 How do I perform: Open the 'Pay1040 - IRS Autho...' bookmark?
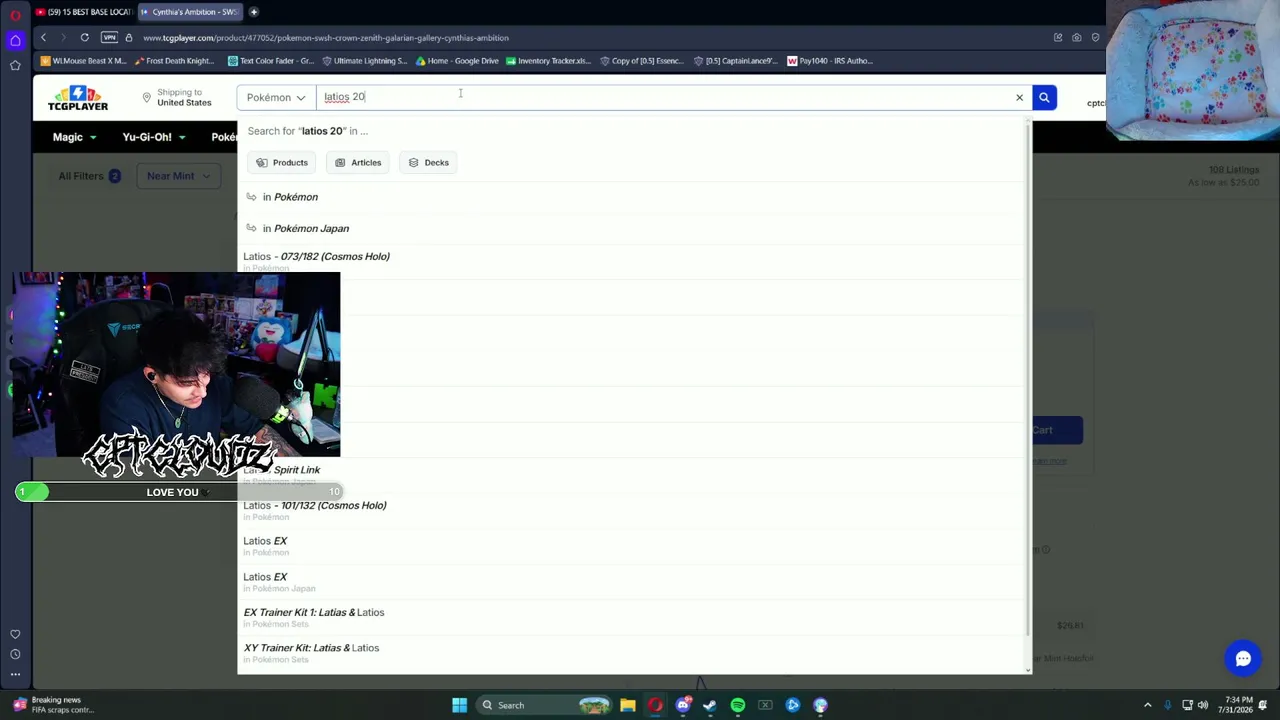[830, 61]
